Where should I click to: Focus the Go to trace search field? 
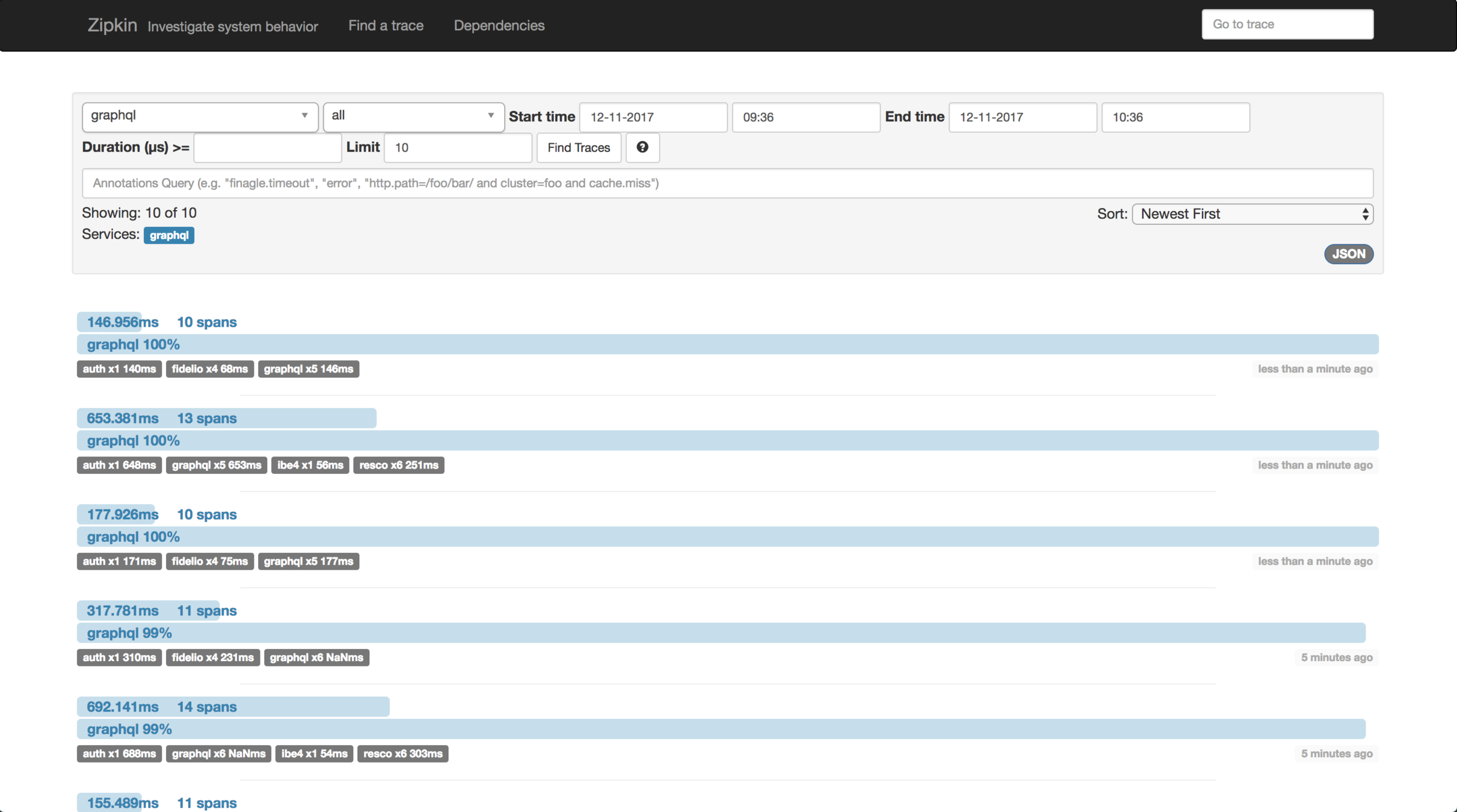(1287, 25)
